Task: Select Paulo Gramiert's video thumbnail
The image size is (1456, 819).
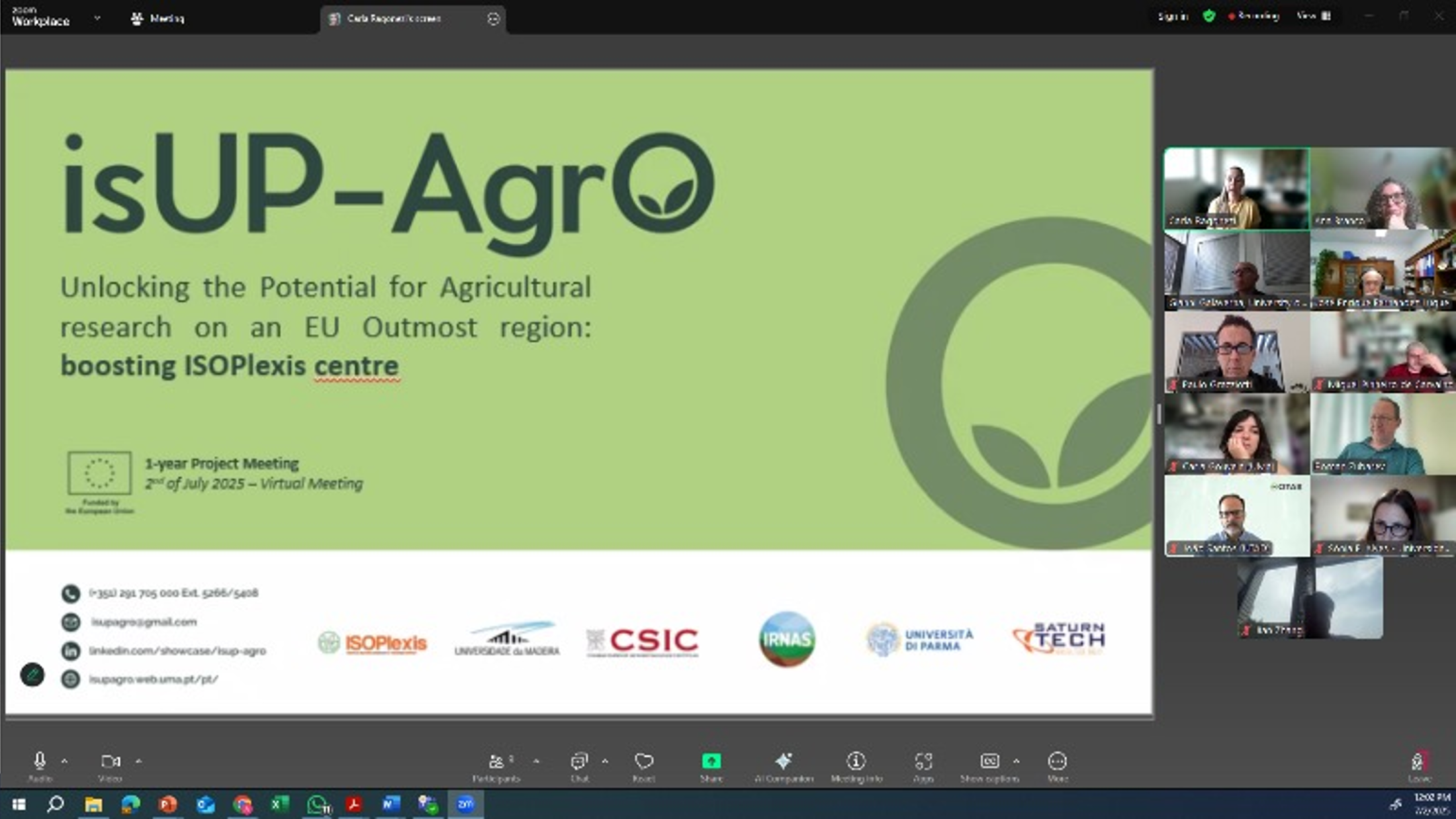Action: pos(1236,352)
